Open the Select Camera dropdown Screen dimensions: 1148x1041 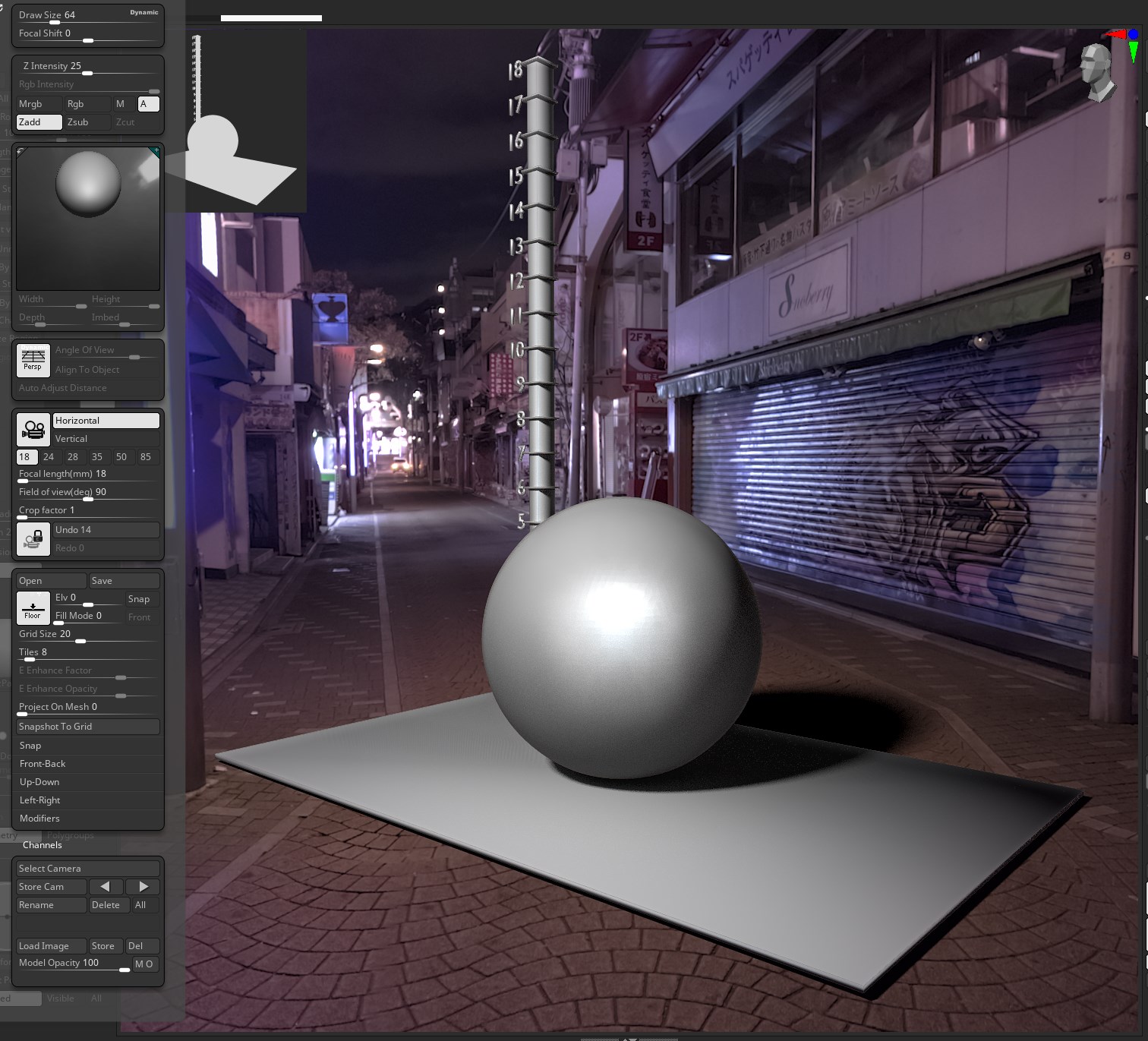pyautogui.click(x=87, y=868)
